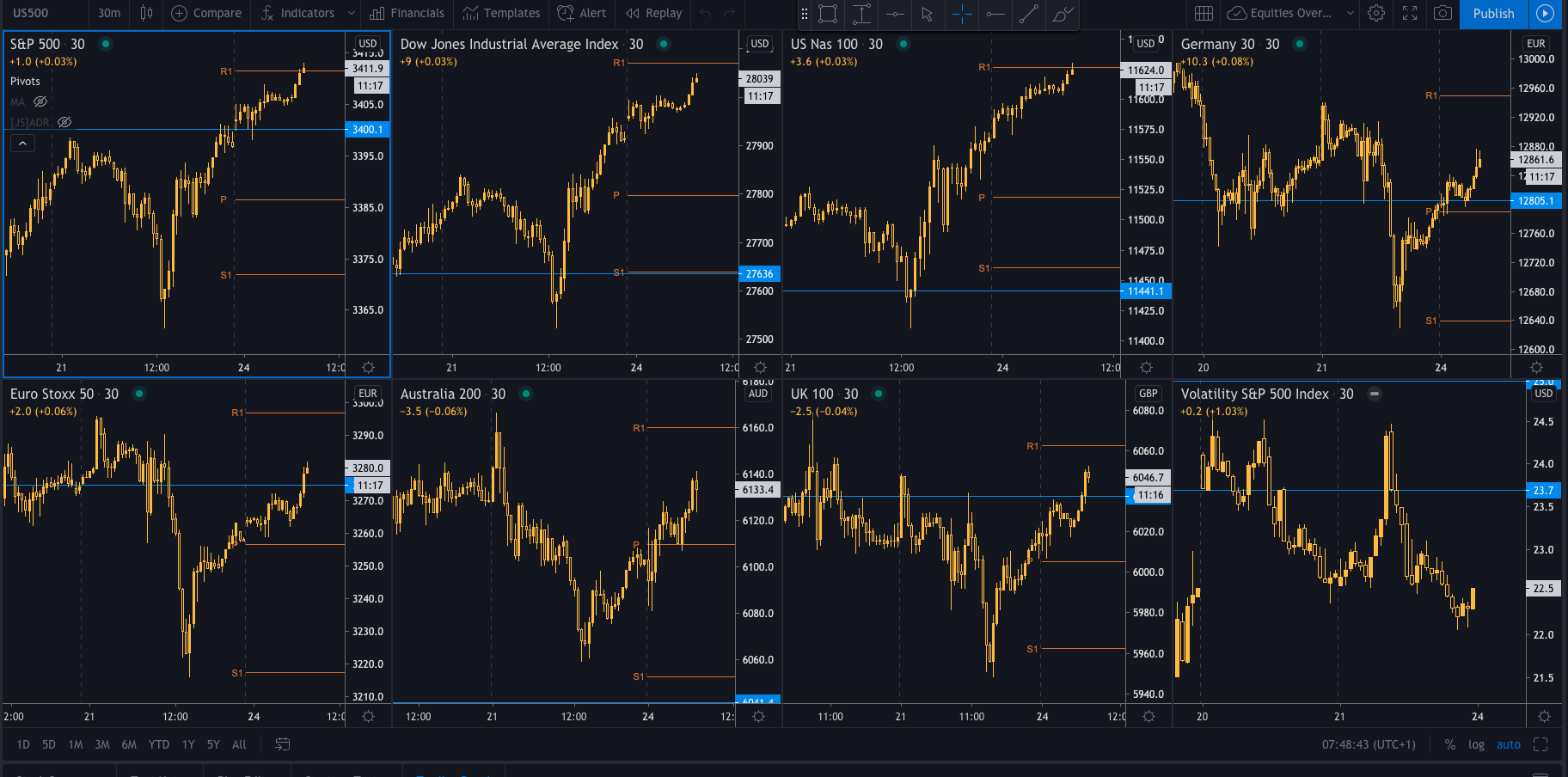Image resolution: width=1568 pixels, height=777 pixels.
Task: Select the 6M date range
Action: tap(129, 744)
